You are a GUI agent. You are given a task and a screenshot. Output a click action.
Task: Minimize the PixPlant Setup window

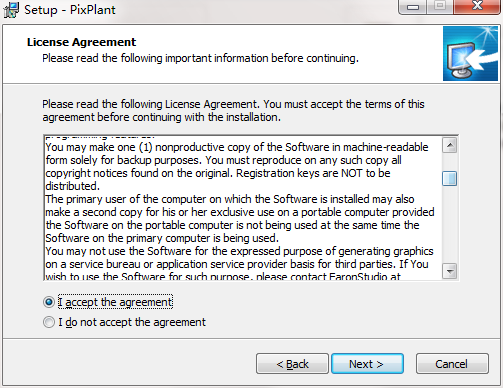tap(413, 7)
